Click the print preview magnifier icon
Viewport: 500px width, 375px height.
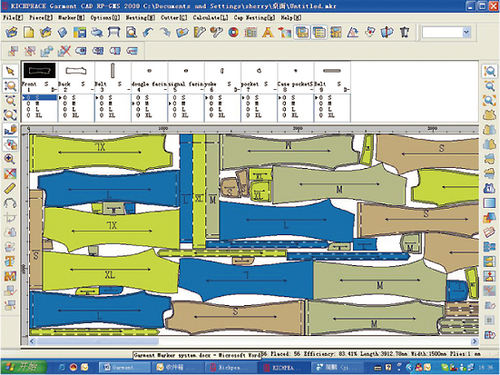pyautogui.click(x=131, y=32)
